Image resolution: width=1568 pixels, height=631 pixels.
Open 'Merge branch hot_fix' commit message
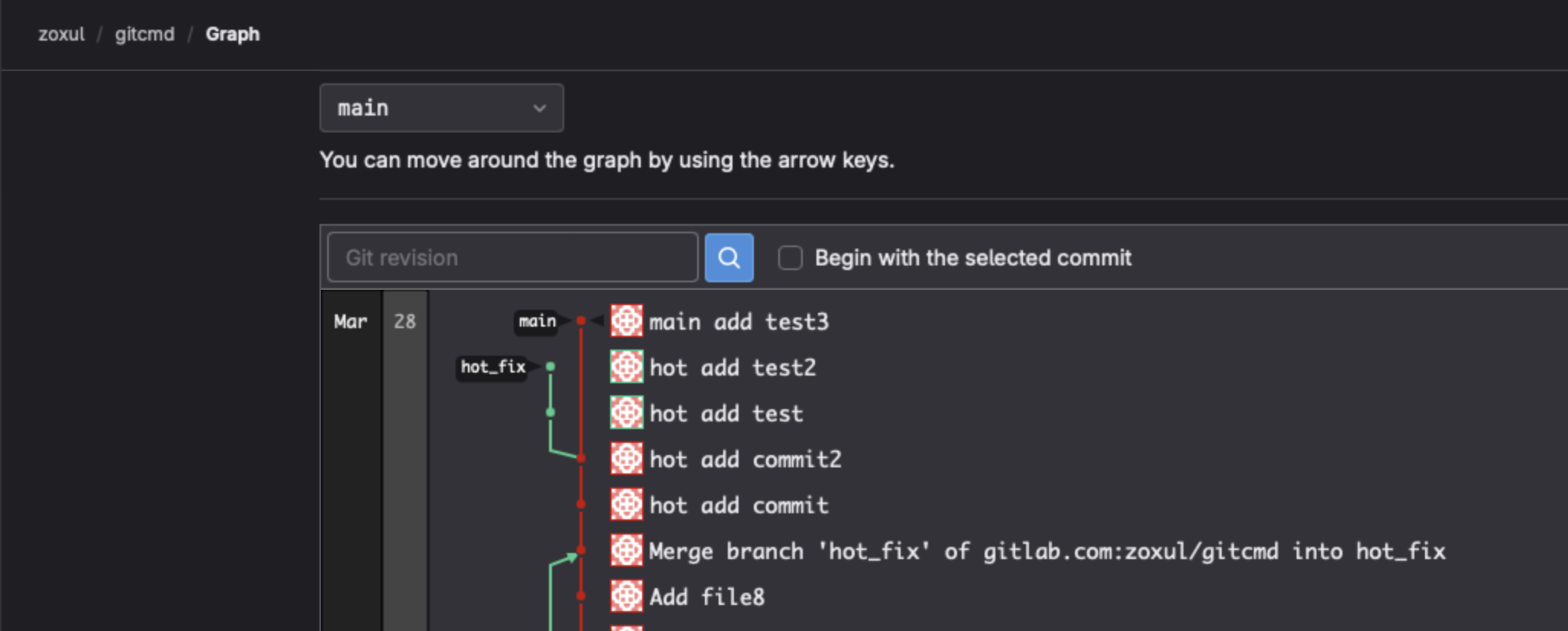1047,551
